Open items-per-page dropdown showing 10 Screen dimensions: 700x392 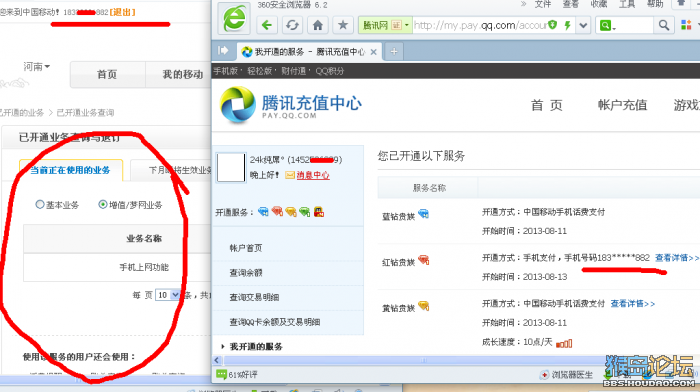pyautogui.click(x=167, y=295)
